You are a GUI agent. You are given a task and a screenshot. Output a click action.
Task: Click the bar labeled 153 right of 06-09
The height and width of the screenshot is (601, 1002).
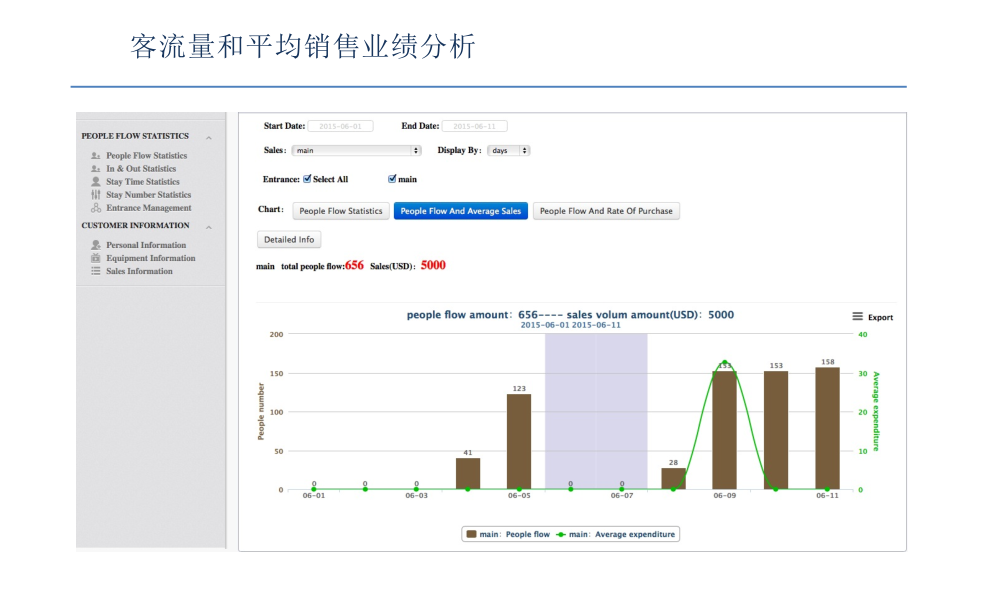coord(776,430)
